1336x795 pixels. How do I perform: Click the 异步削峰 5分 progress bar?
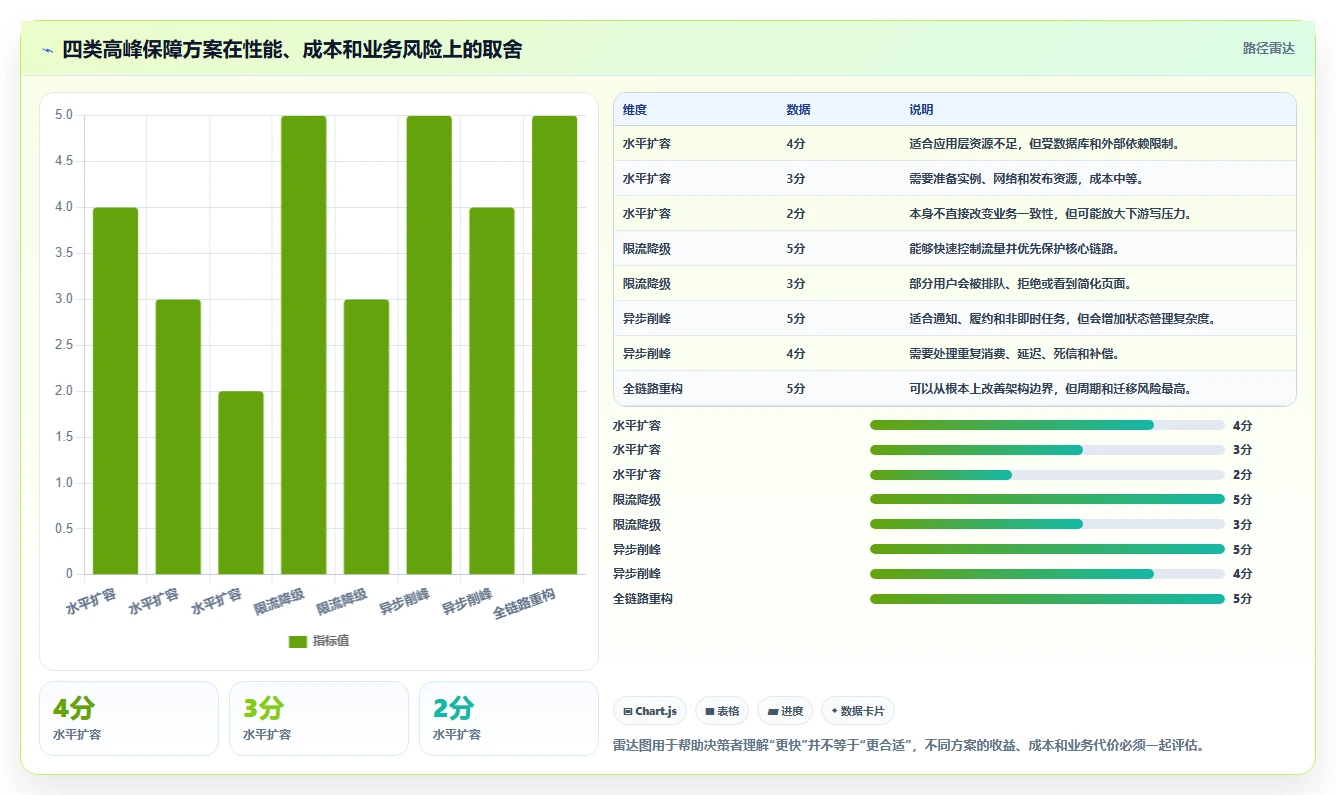[1047, 549]
